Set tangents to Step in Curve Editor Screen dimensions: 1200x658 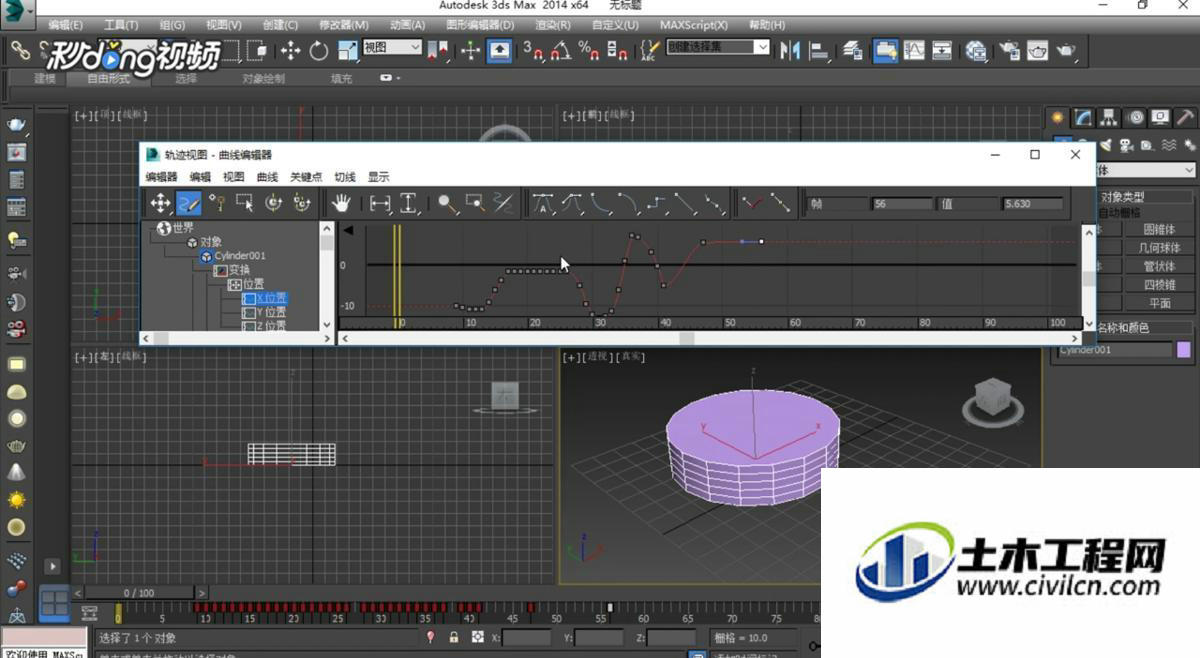pos(656,203)
